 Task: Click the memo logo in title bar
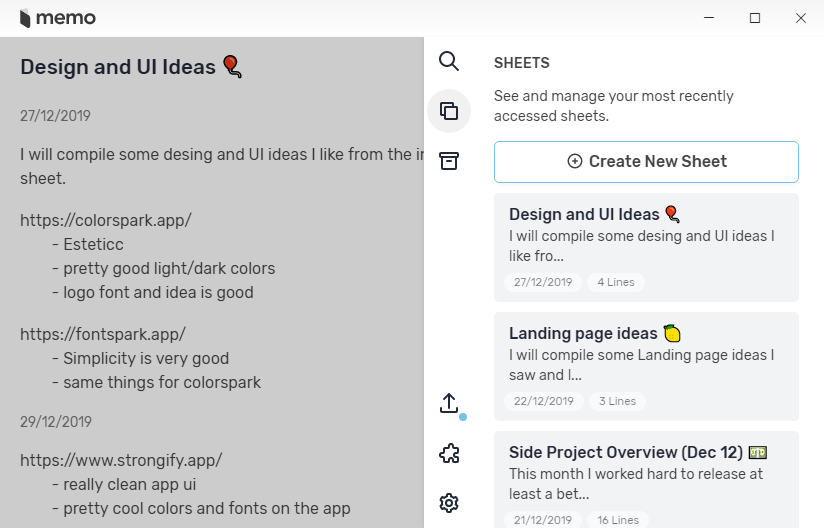click(58, 18)
